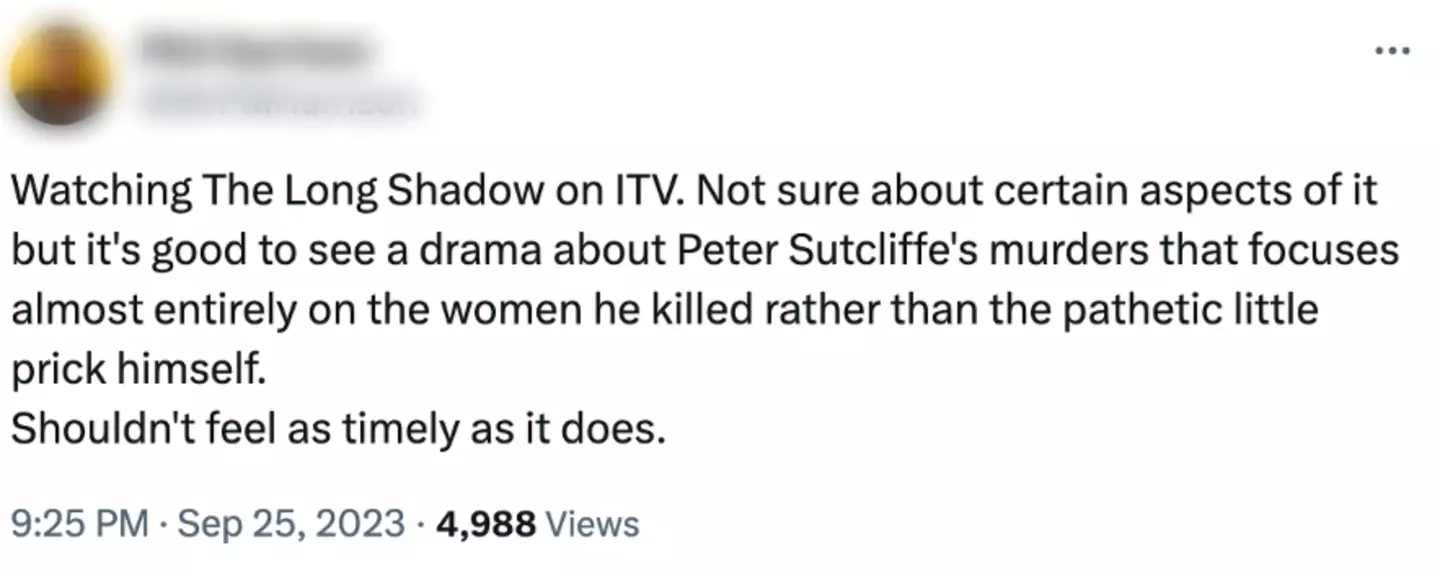Open the three-dot more options menu
The height and width of the screenshot is (576, 1440).
[1392, 48]
